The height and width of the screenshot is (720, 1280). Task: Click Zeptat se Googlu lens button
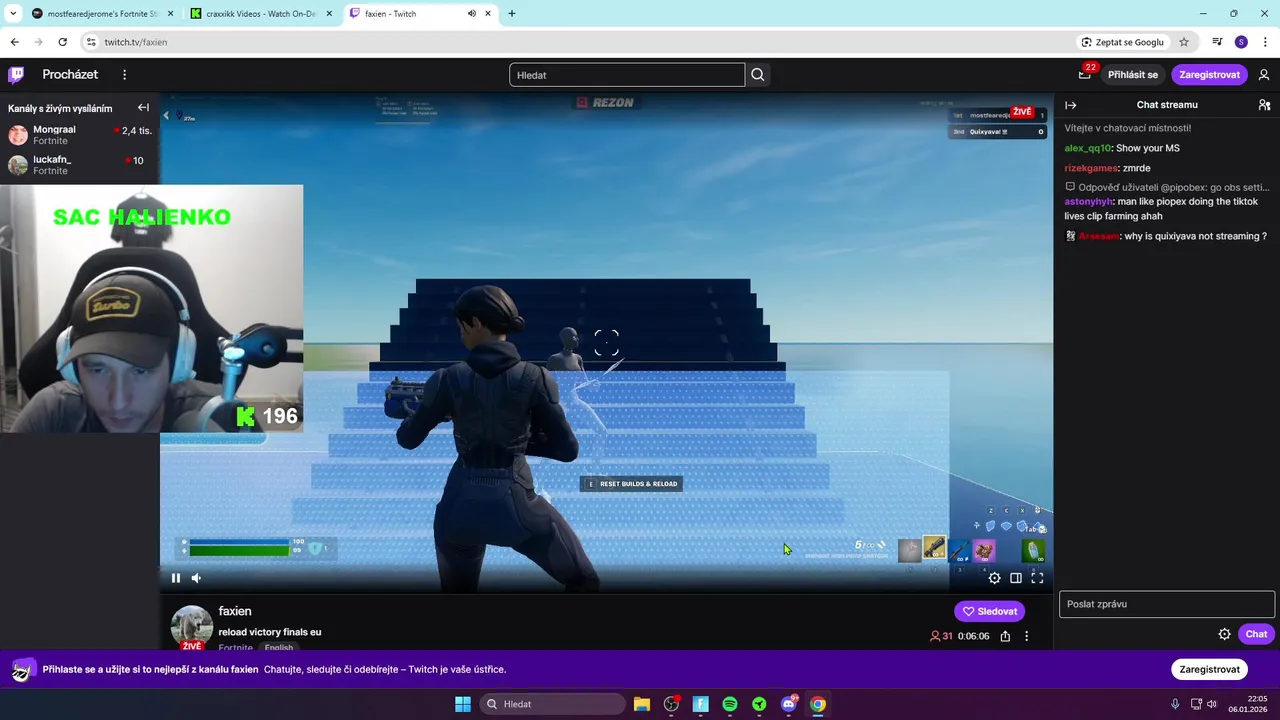1122,42
